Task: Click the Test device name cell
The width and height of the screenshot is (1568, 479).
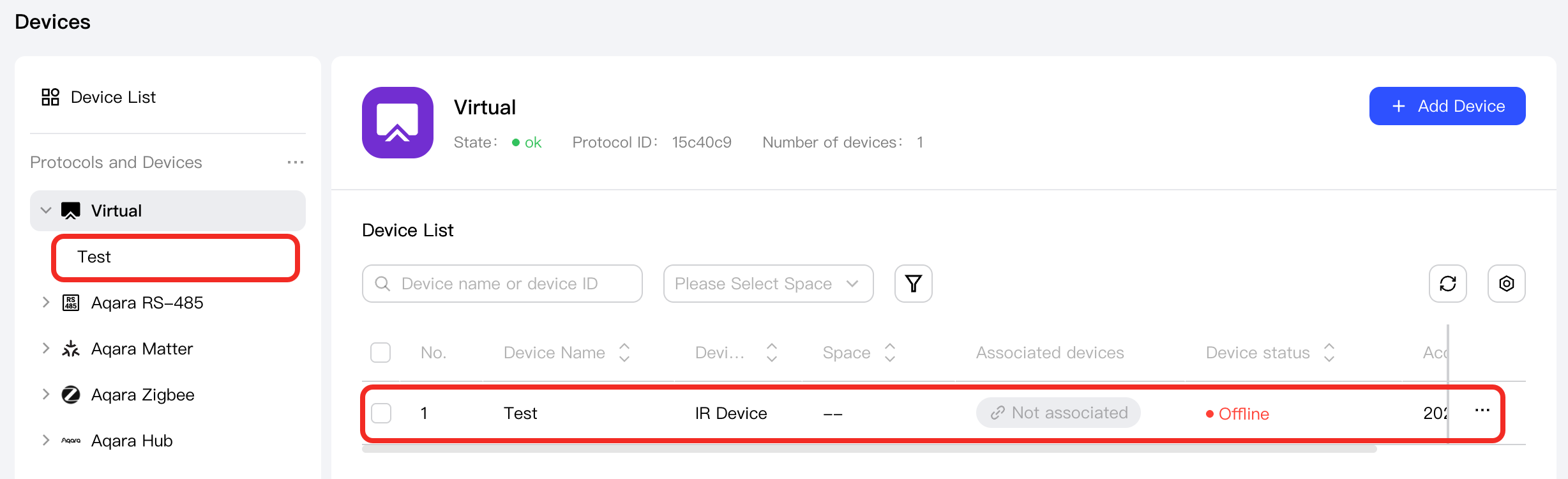Action: (x=520, y=413)
